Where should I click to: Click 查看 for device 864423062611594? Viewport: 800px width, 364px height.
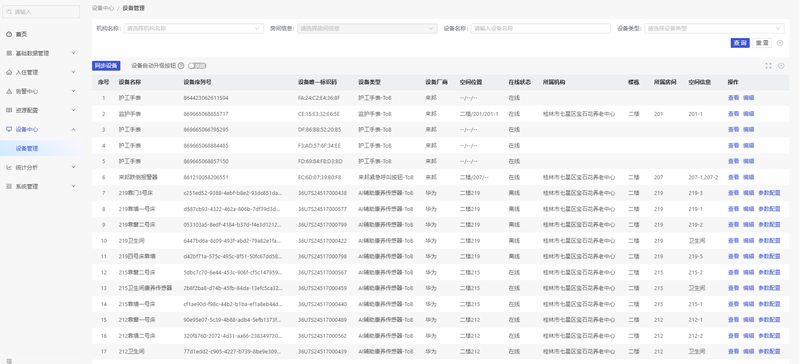[x=733, y=98]
